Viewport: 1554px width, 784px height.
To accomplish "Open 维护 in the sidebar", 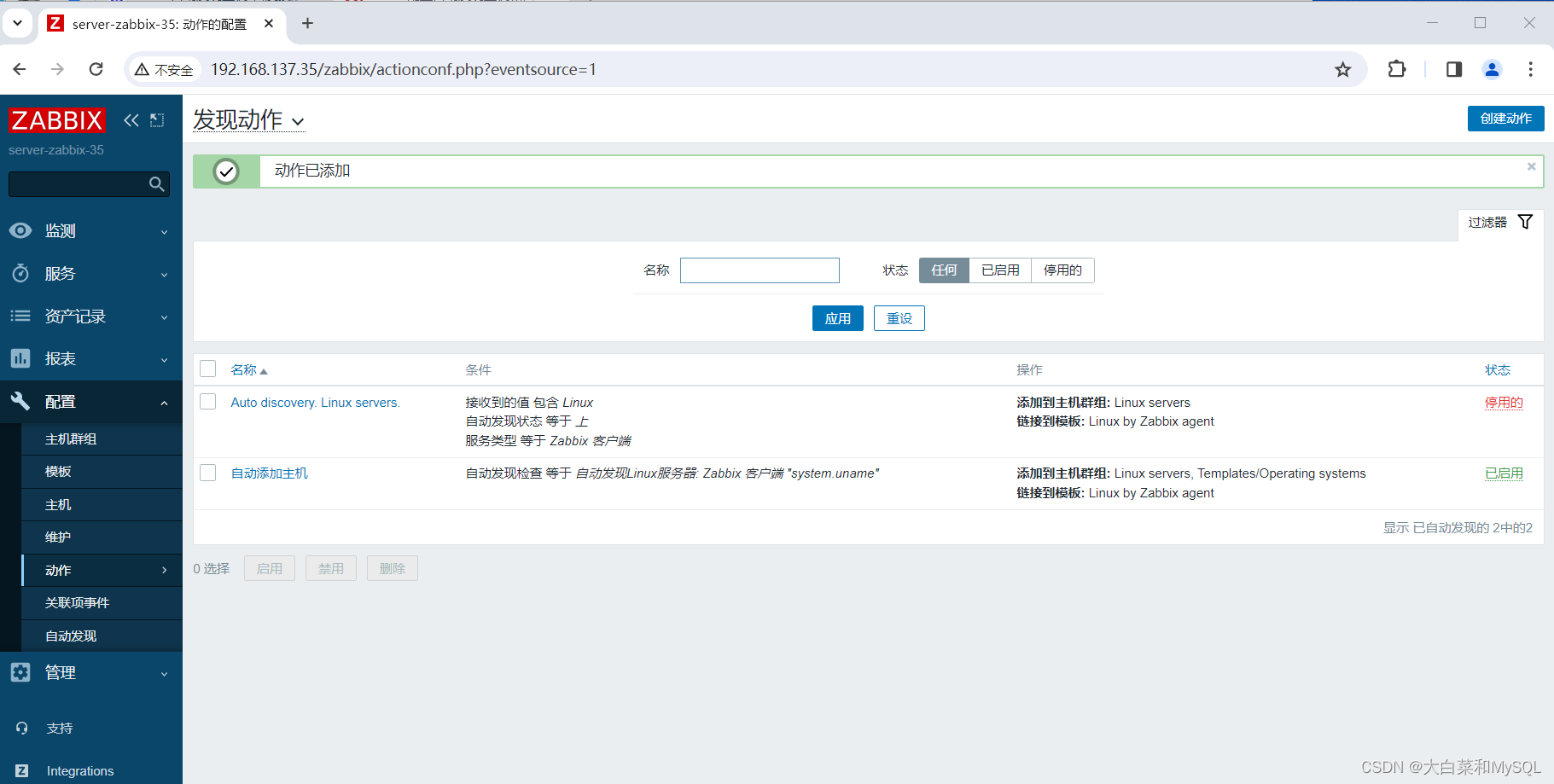I will [x=102, y=537].
